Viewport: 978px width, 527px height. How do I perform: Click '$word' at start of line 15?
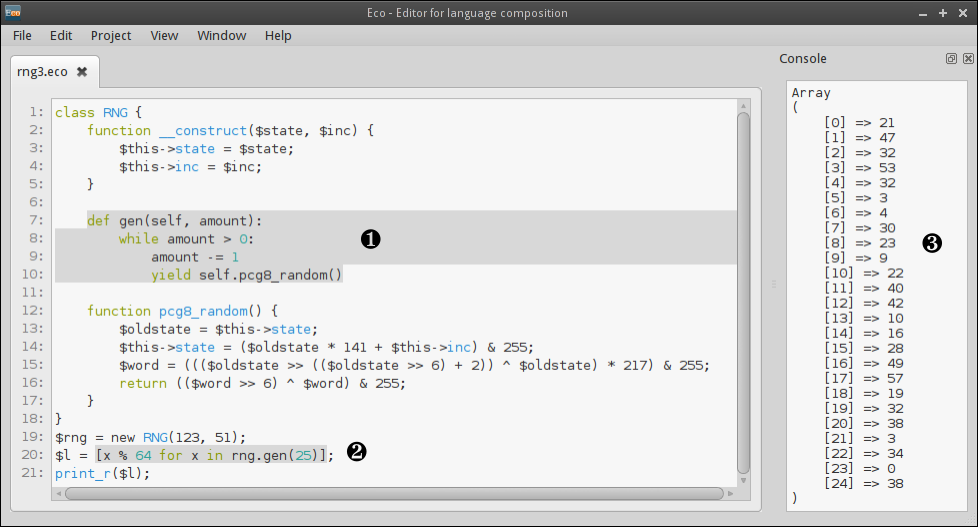pyautogui.click(x=138, y=365)
